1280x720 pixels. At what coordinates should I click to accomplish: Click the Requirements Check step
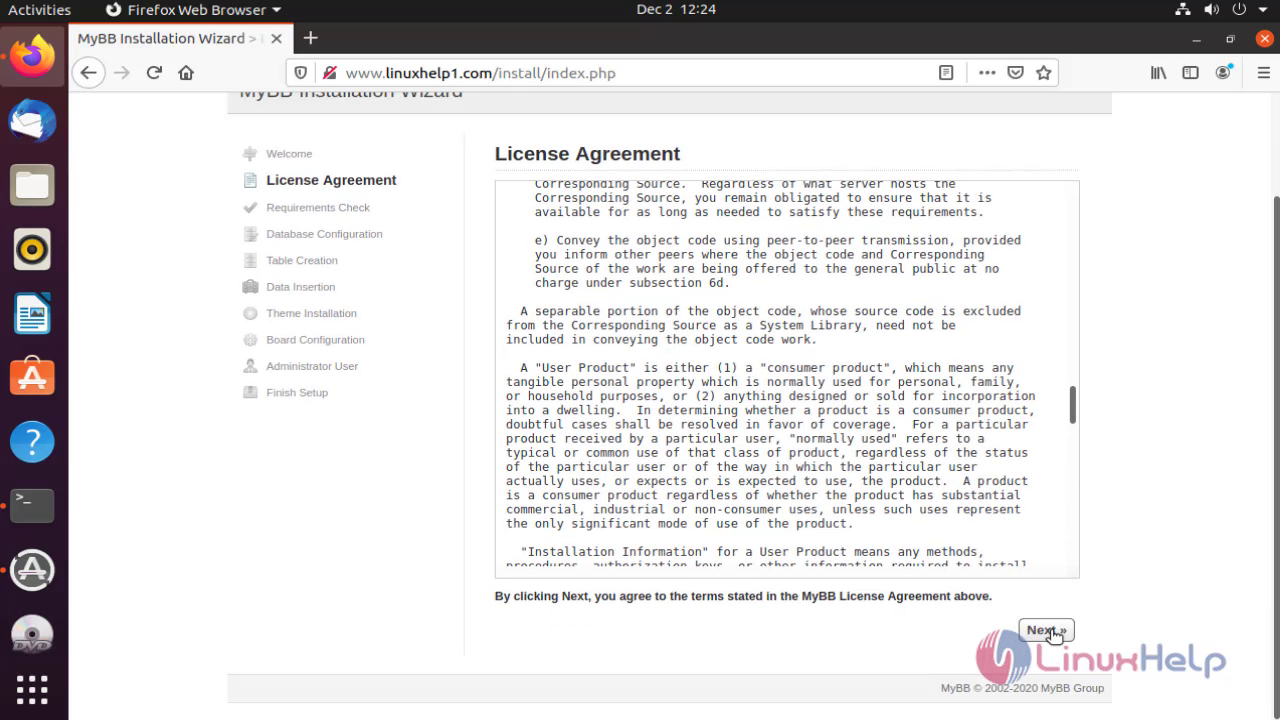(318, 207)
